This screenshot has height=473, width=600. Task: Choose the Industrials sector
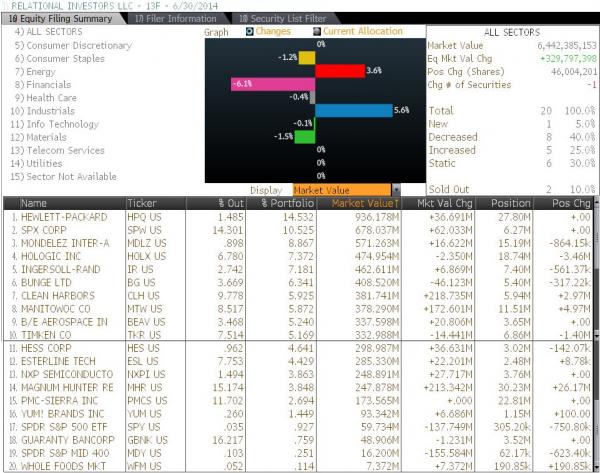pos(42,111)
